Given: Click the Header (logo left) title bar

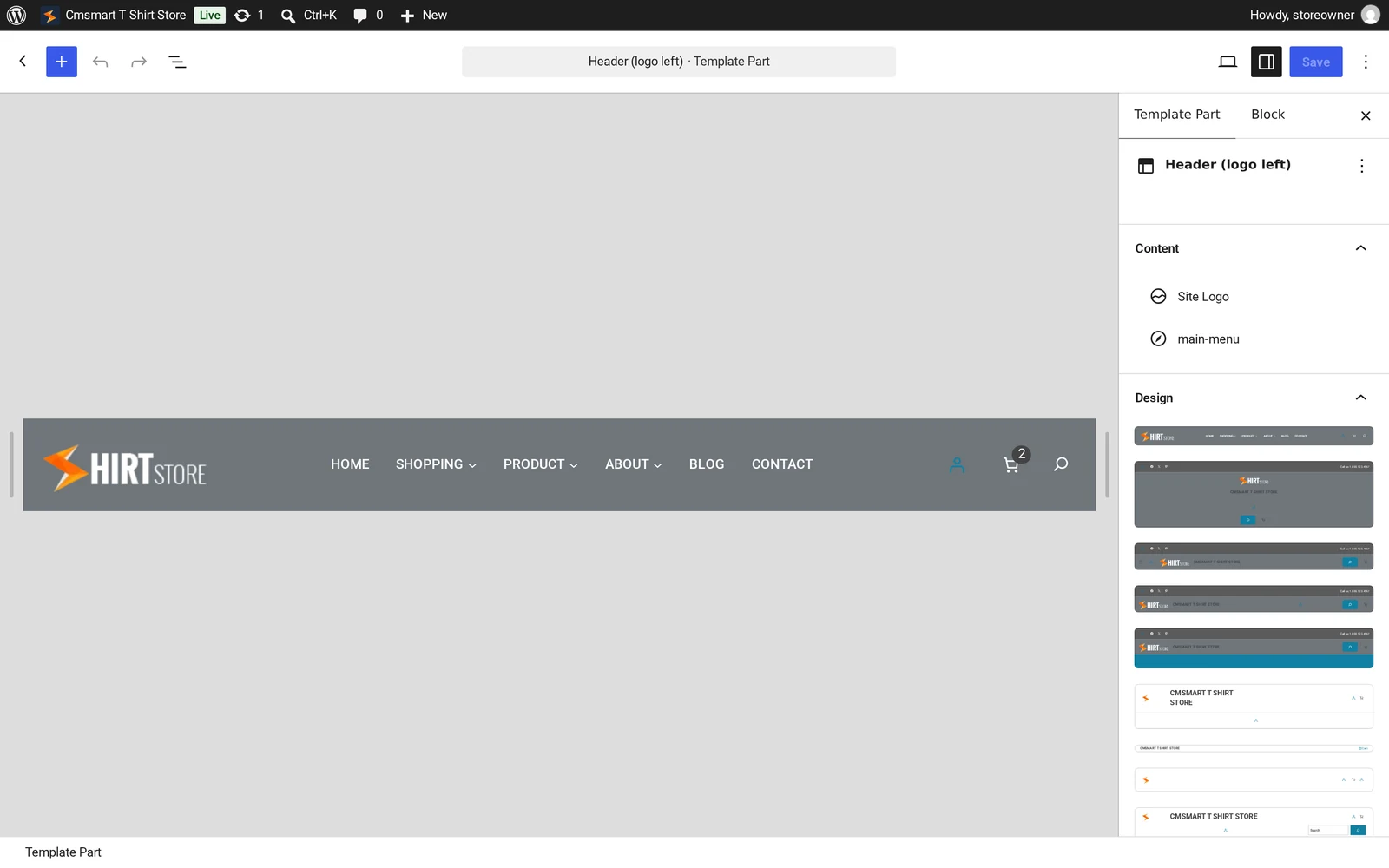Looking at the screenshot, I should (x=679, y=62).
